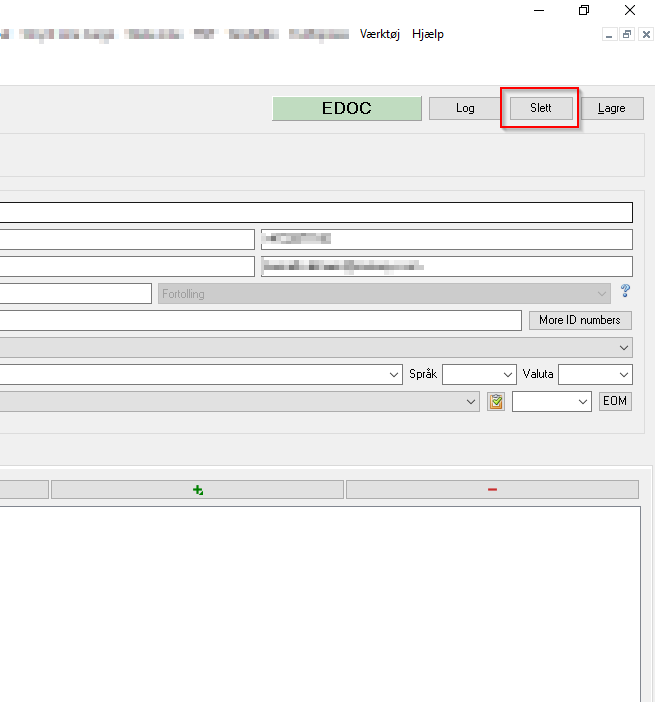Viewport: 655px width, 702px height.
Task: Minimize the inner document window
Action: tap(609, 34)
